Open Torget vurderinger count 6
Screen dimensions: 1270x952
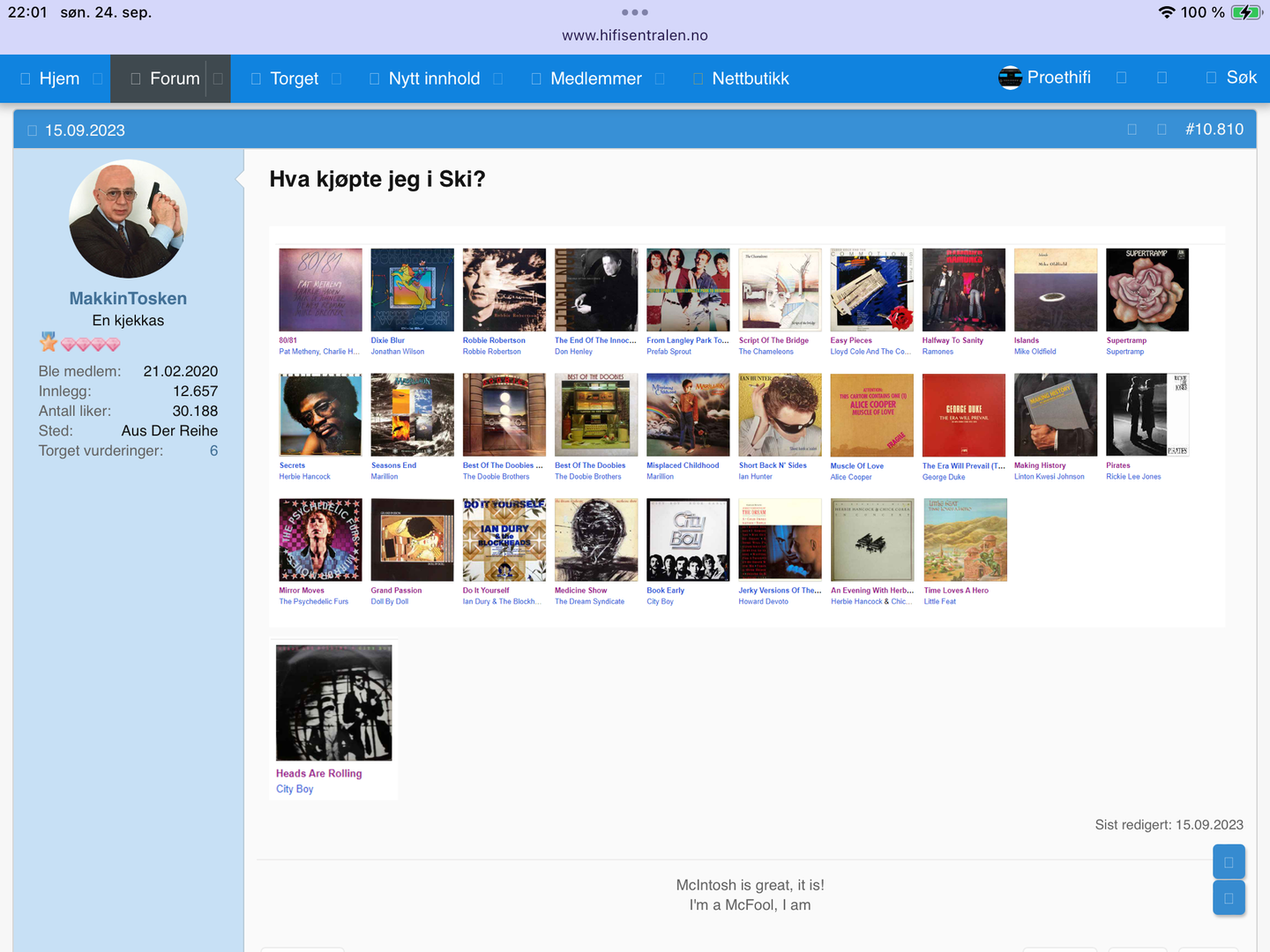coord(213,450)
